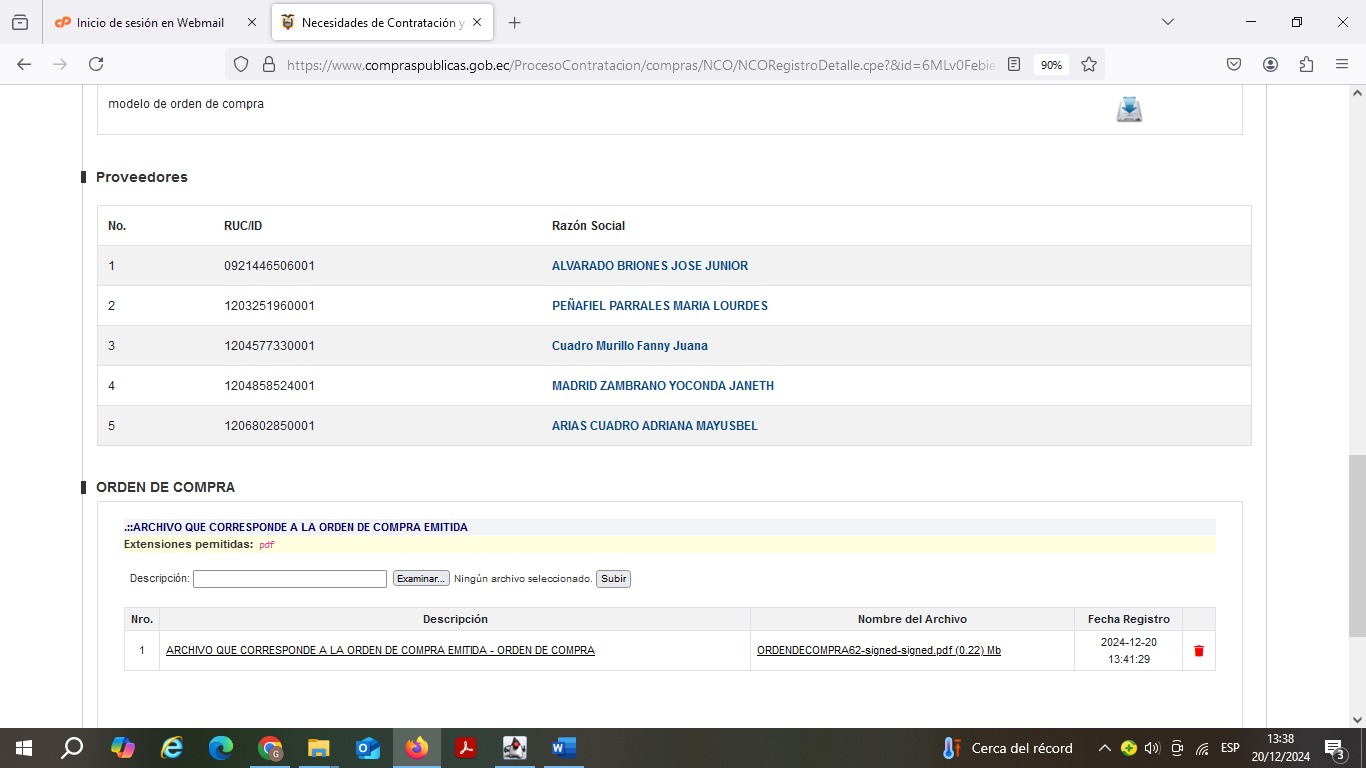The image size is (1366, 768).
Task: Show hidden system tray icons chevron
Action: coord(1104,748)
